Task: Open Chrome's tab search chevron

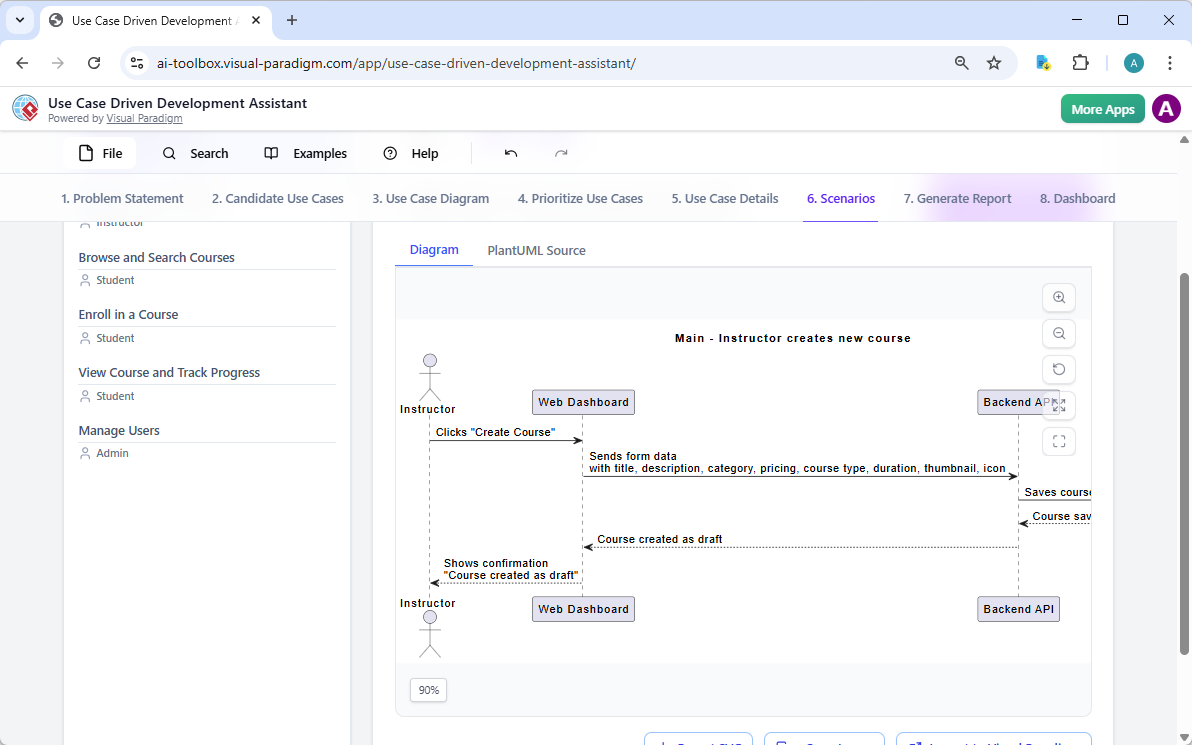Action: pyautogui.click(x=20, y=20)
